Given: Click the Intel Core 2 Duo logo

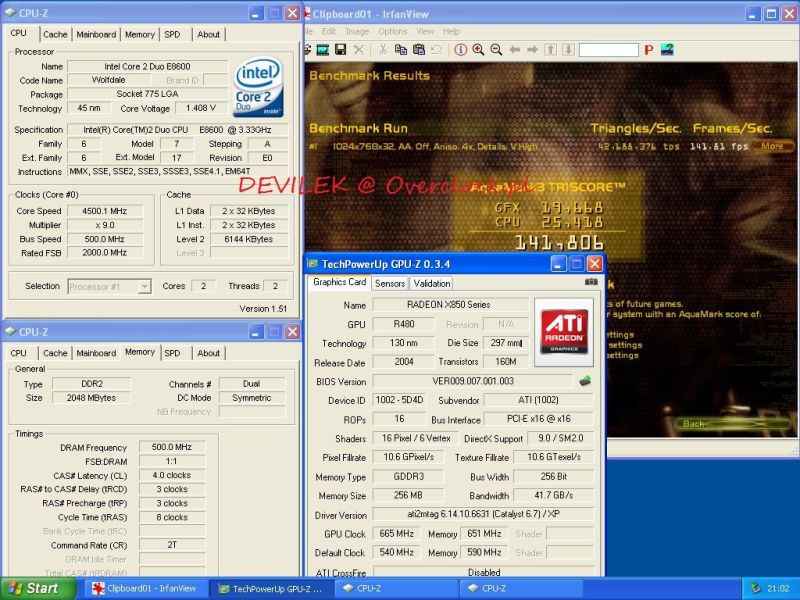Looking at the screenshot, I should (x=259, y=86).
